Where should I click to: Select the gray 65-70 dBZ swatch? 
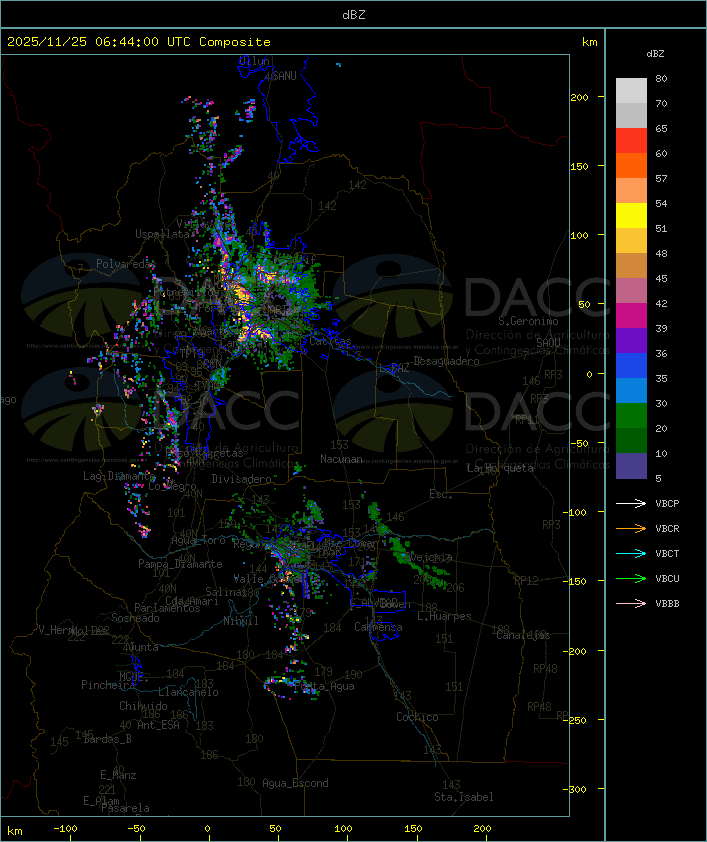point(631,115)
